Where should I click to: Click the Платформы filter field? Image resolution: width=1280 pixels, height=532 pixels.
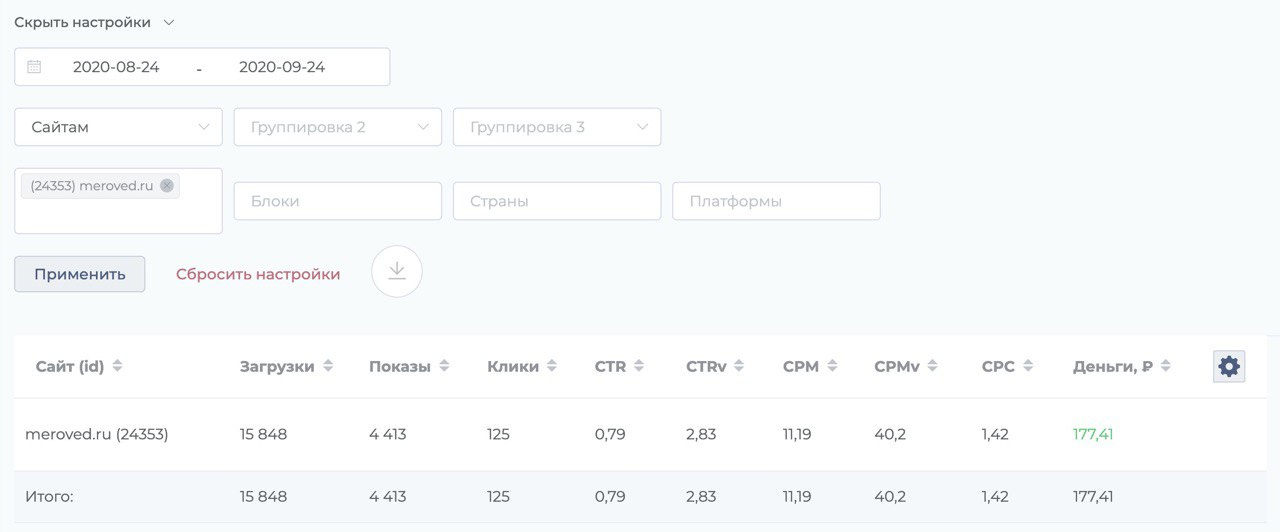pyautogui.click(x=776, y=201)
